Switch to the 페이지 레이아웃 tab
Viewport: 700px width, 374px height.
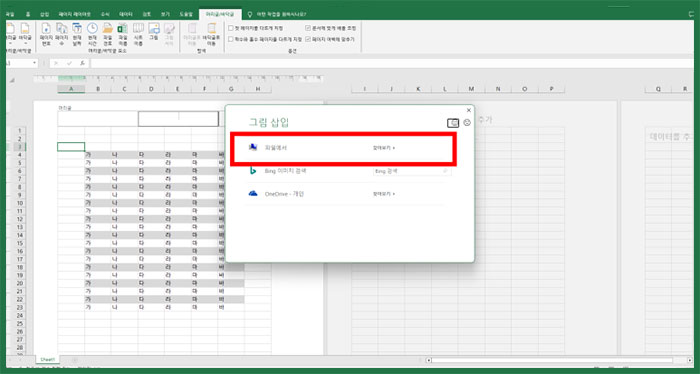(74, 14)
